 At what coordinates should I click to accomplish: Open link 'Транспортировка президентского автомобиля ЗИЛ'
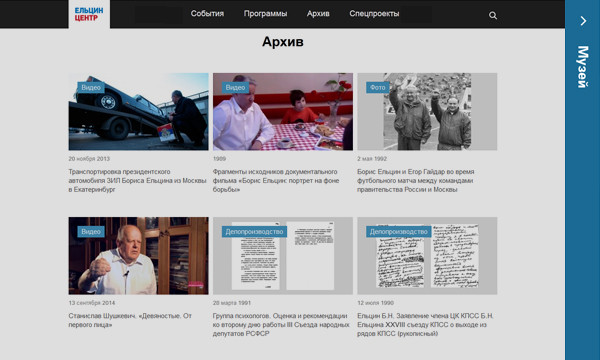tap(137, 181)
